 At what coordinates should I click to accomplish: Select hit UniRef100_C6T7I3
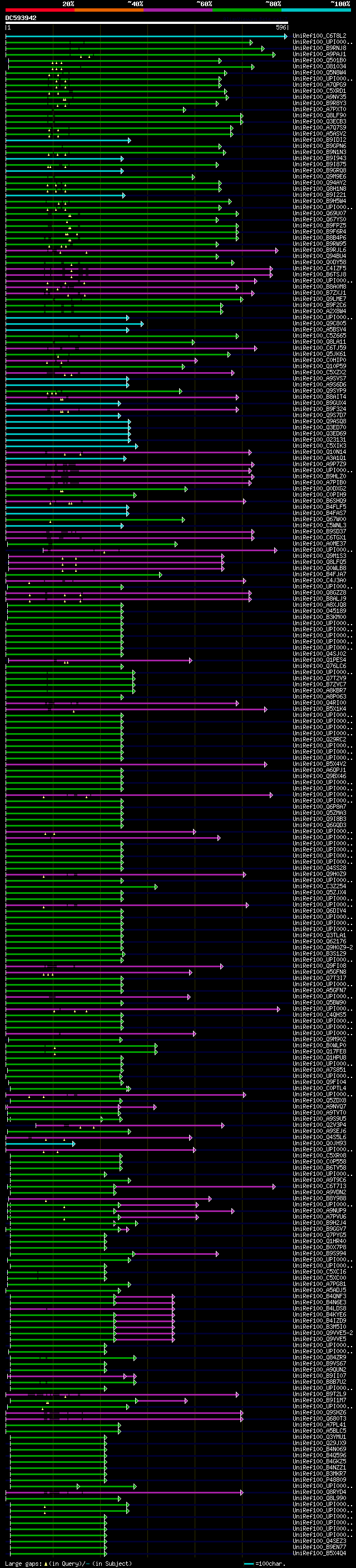point(319,1186)
